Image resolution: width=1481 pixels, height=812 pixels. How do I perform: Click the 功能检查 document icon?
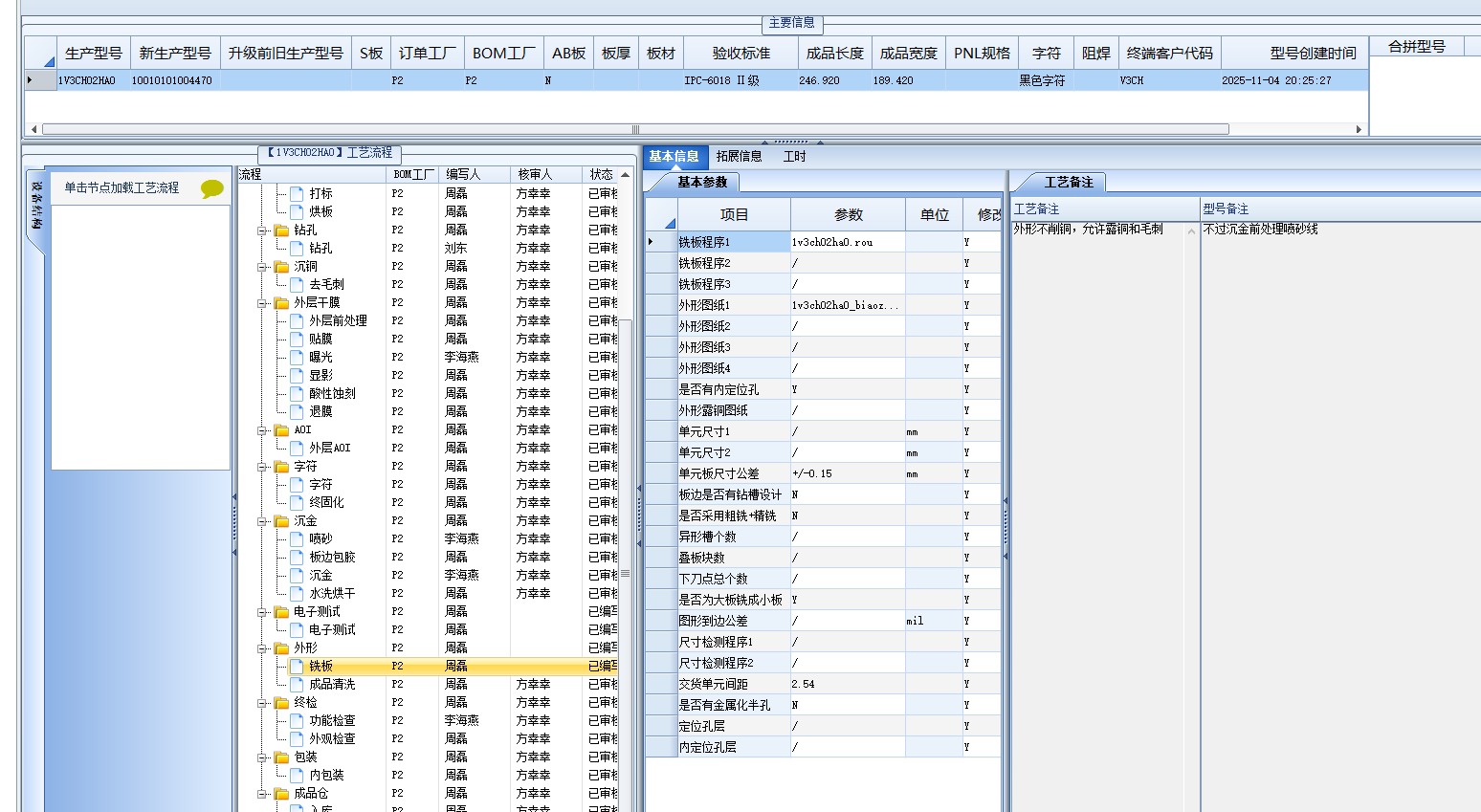(x=297, y=720)
